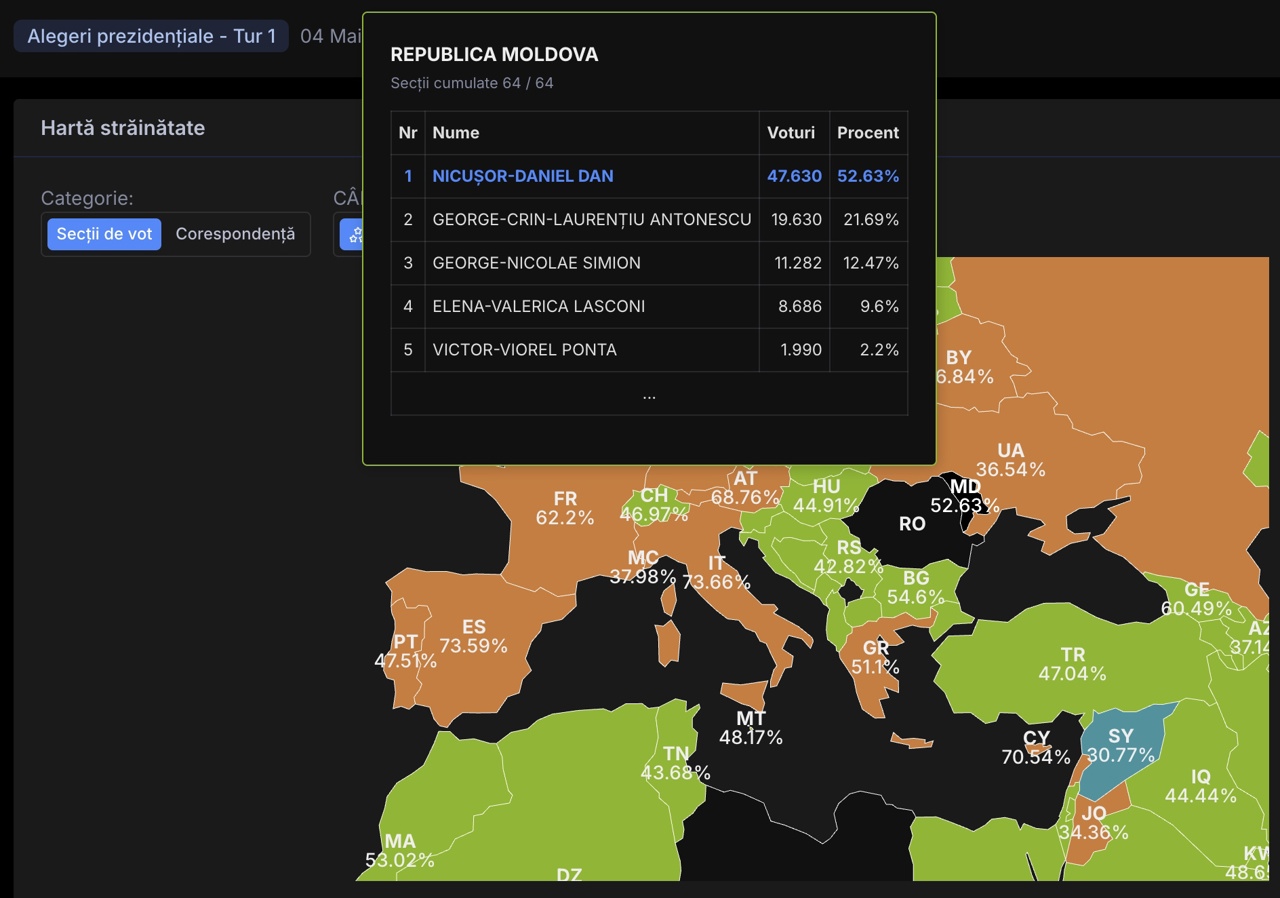
Task: Select the George-Nicolae Simion row
Action: click(649, 263)
